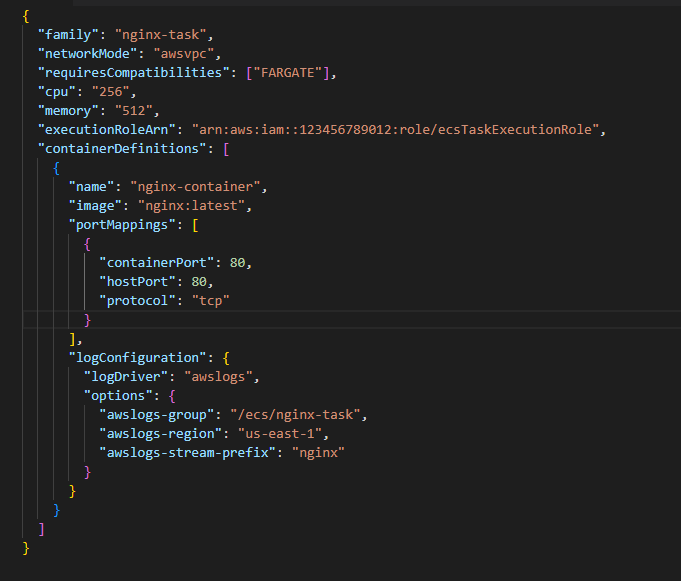Image resolution: width=681 pixels, height=581 pixels.
Task: Select the "512" memory value
Action: [x=133, y=111]
